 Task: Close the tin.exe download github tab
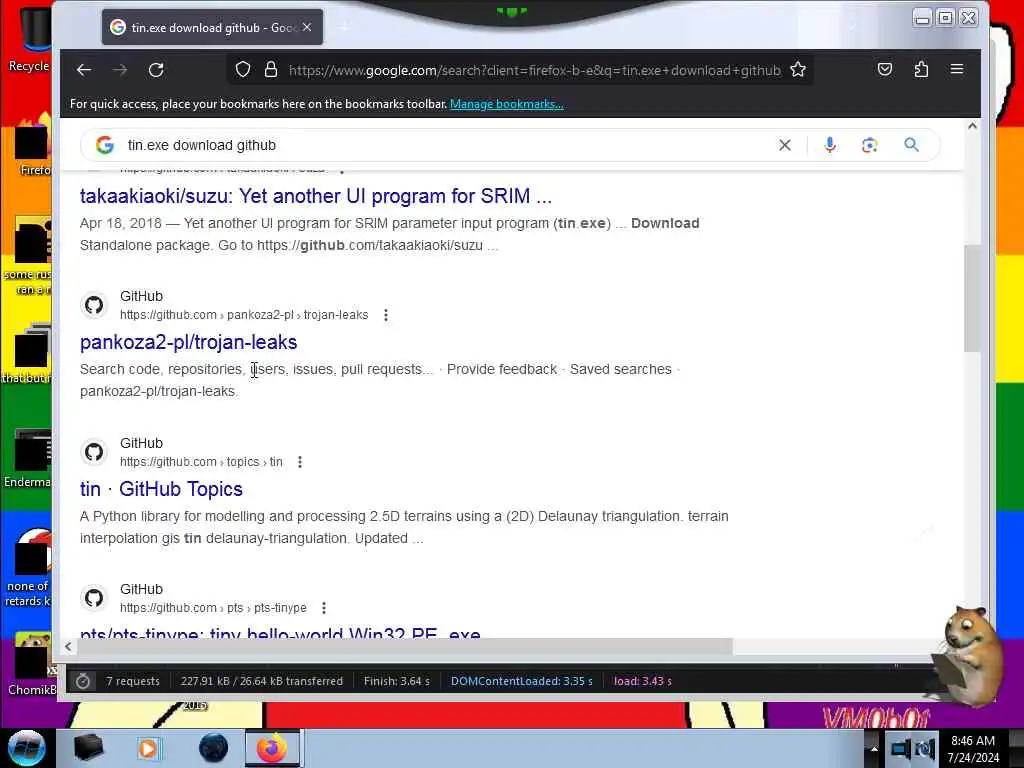307,27
